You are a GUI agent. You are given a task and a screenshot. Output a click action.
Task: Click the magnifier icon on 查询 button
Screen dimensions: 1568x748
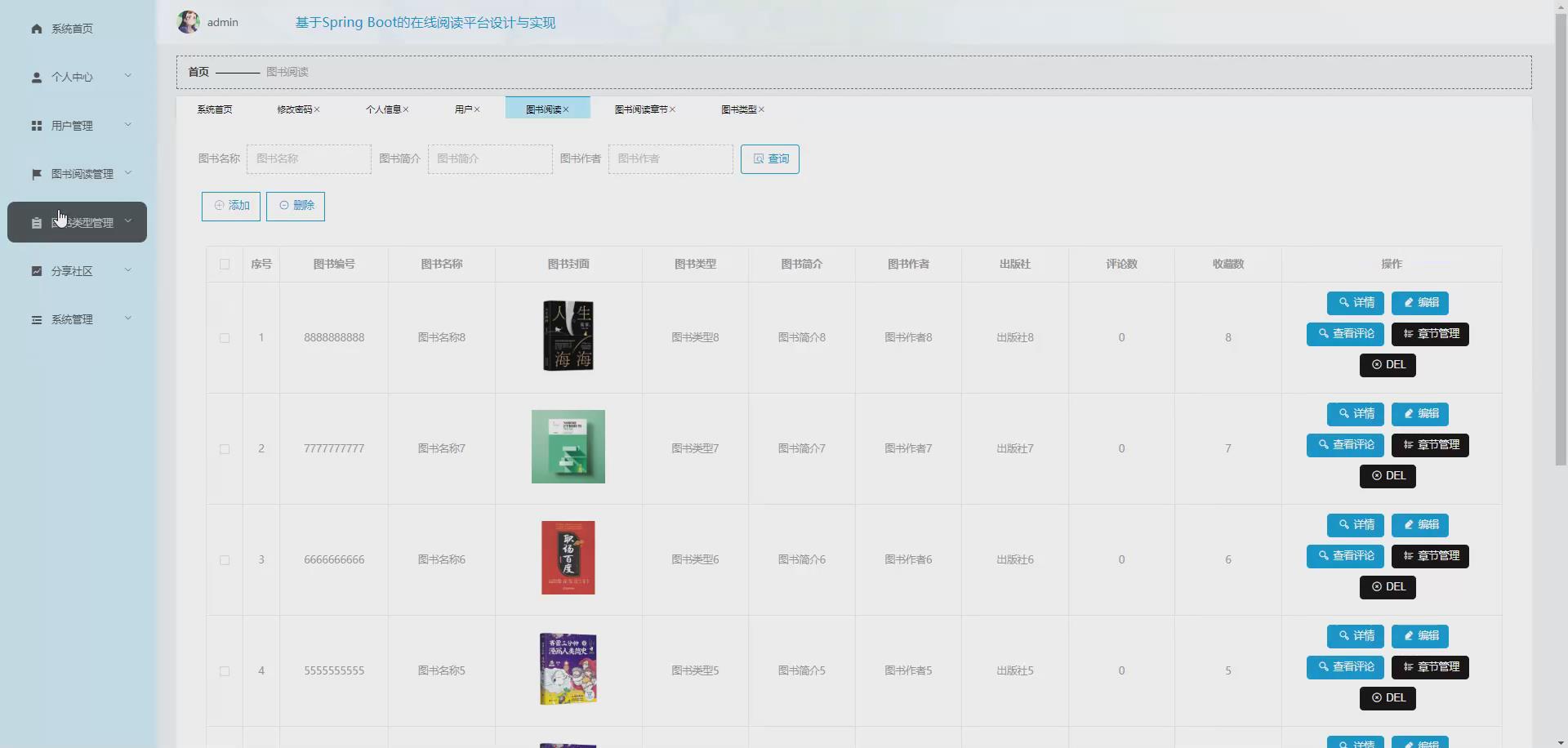click(757, 159)
